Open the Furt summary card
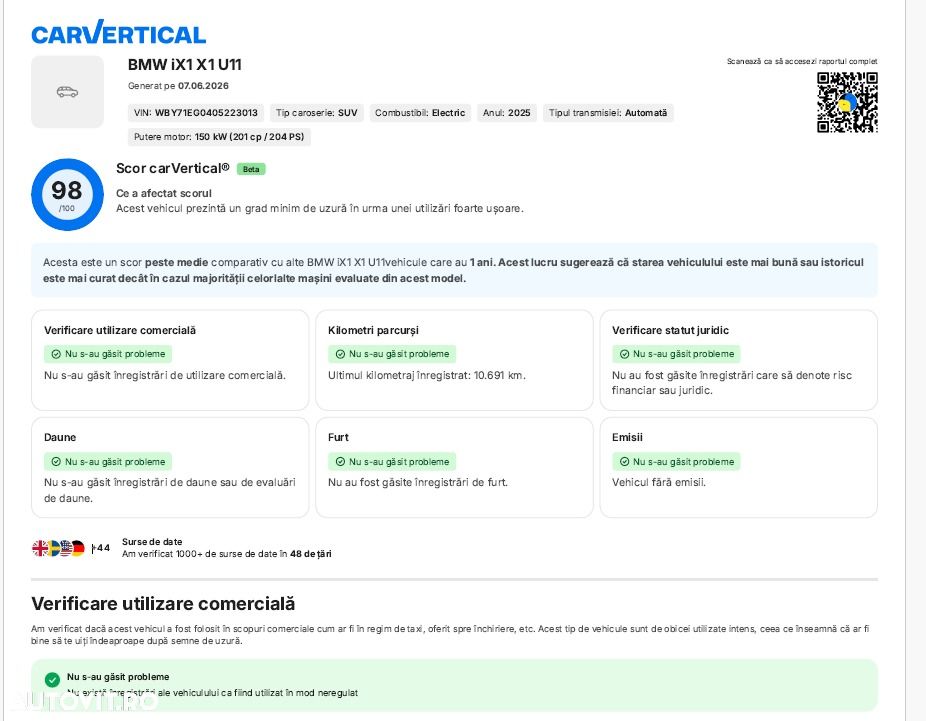The width and height of the screenshot is (926, 721). click(x=454, y=467)
